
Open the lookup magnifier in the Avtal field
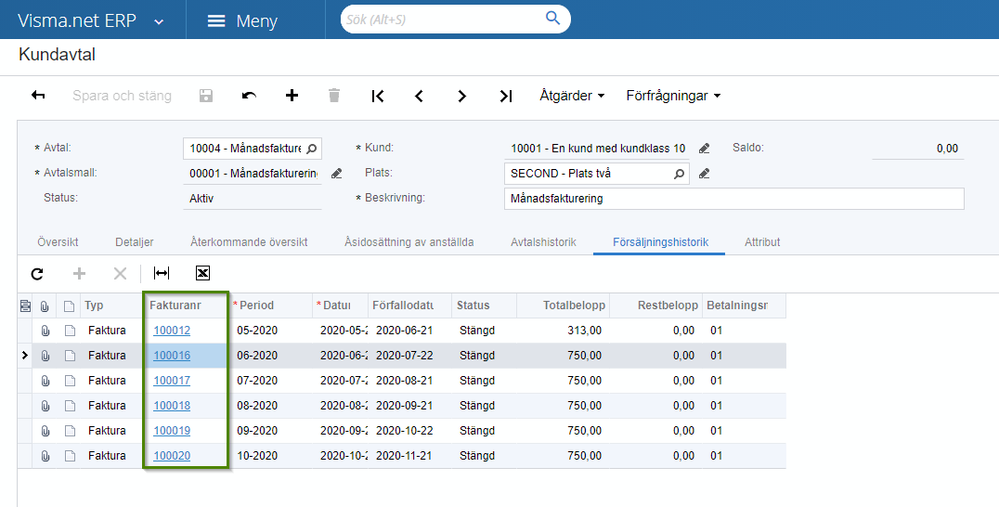[x=312, y=148]
